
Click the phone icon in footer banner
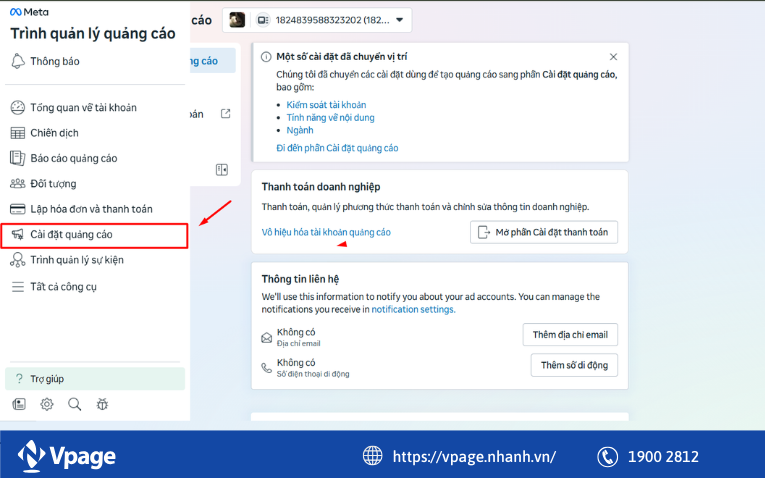coord(607,457)
